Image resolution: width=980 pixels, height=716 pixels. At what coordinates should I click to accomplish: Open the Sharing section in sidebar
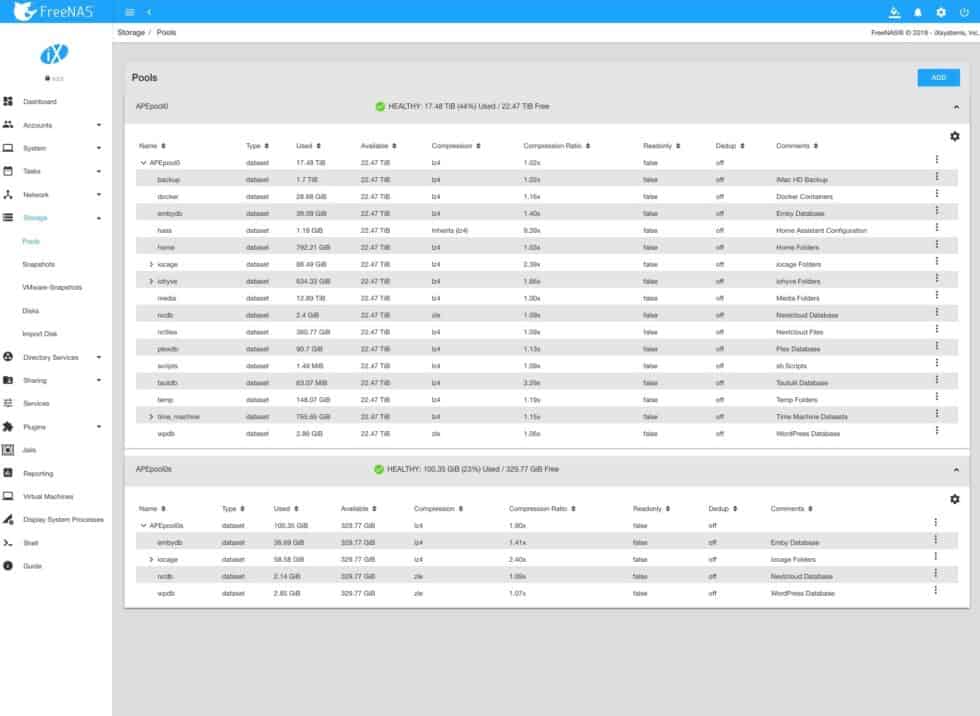tap(40, 378)
